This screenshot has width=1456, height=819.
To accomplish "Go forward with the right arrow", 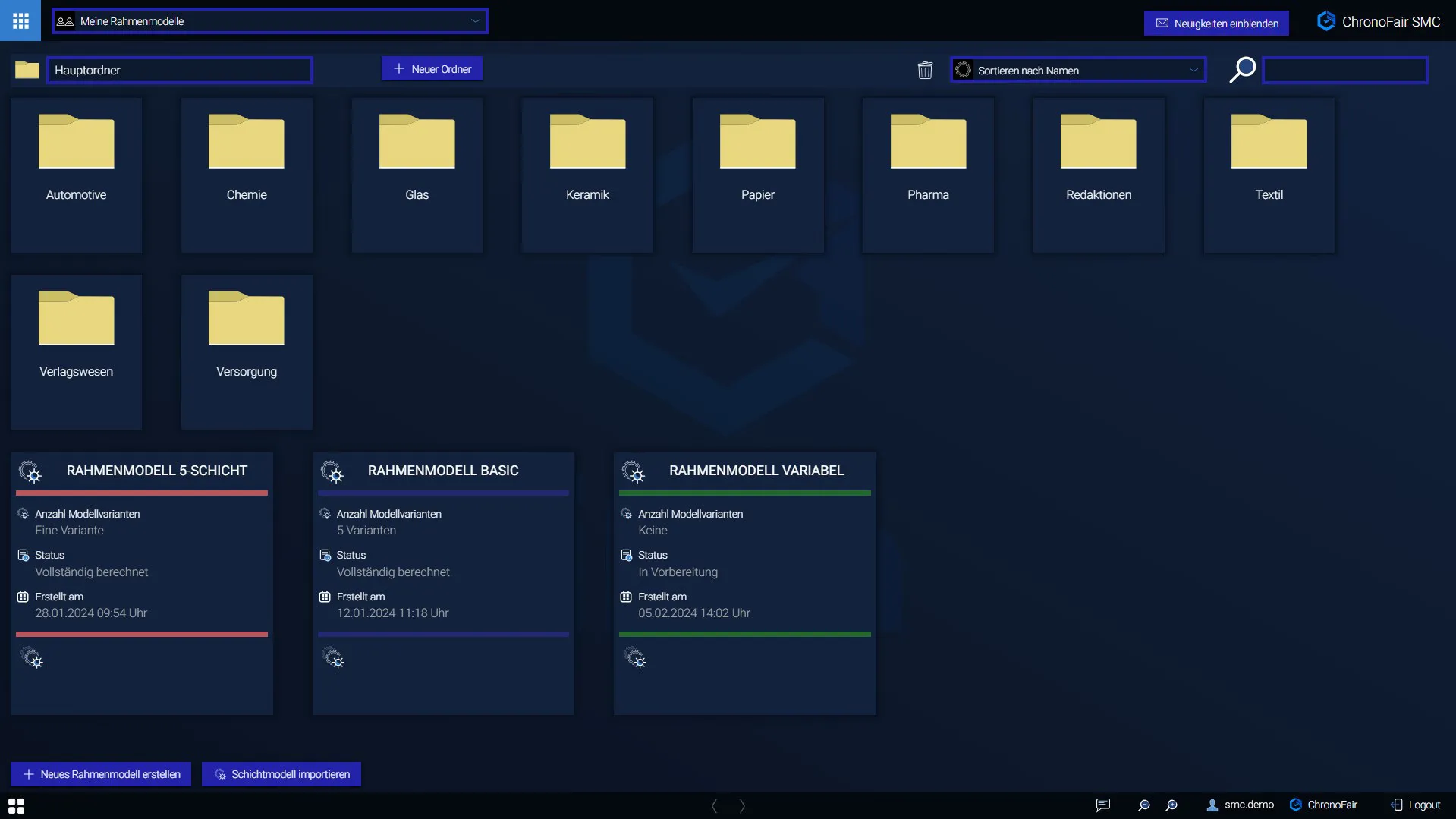I will coord(742,805).
